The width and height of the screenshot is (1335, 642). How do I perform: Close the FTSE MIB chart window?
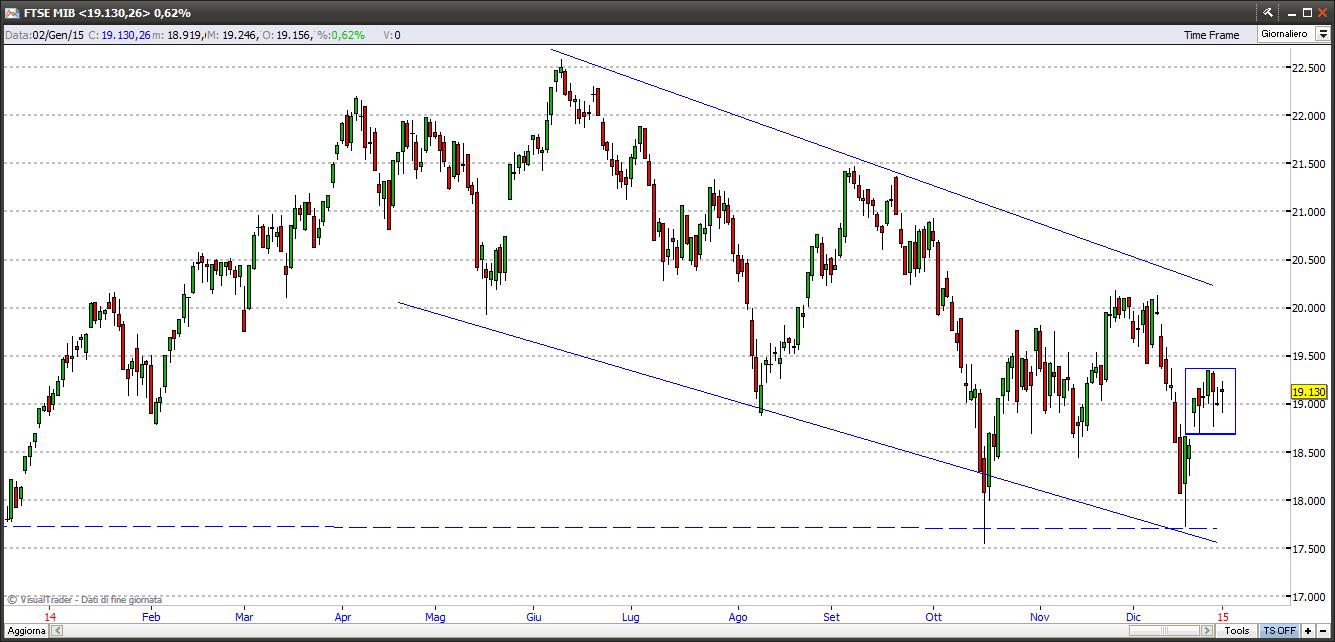pos(1323,13)
